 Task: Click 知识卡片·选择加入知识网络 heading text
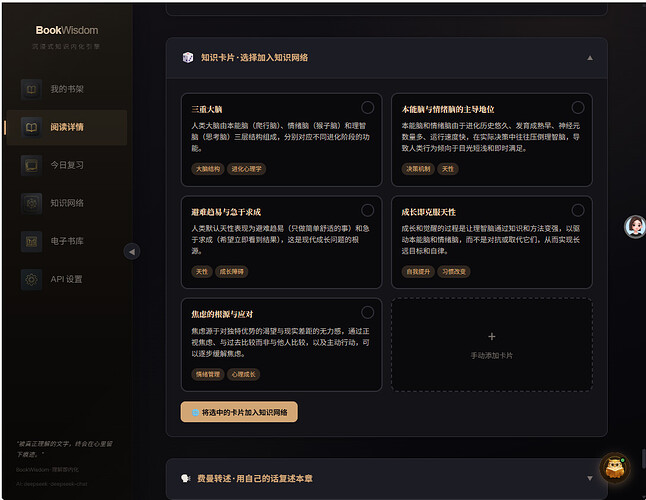pyautogui.click(x=254, y=58)
